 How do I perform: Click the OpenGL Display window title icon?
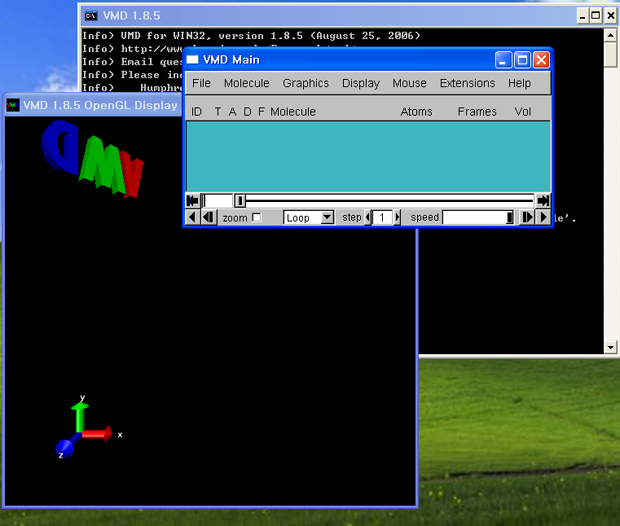click(13, 105)
